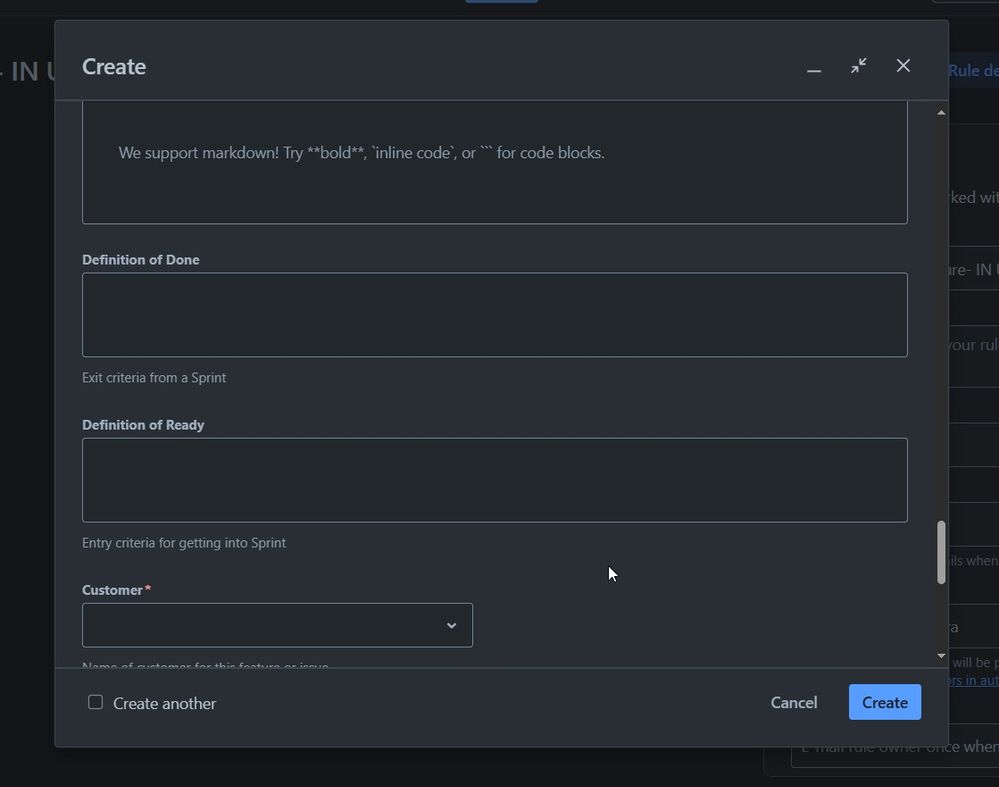Image resolution: width=999 pixels, height=787 pixels.
Task: Open the Customer dropdown
Action: [x=277, y=625]
